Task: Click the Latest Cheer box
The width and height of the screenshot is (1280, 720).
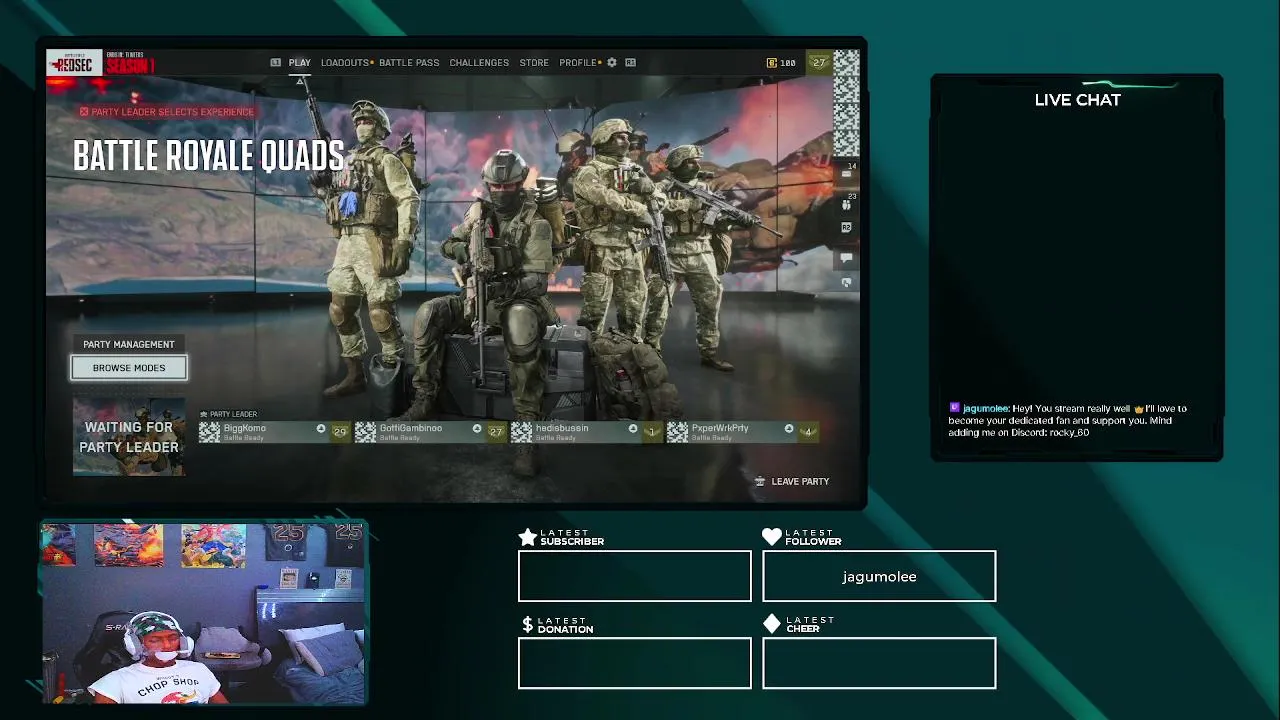Action: [879, 664]
